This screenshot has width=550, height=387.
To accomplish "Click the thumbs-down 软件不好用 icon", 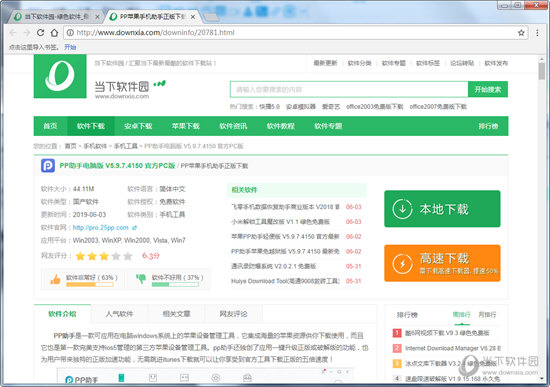I will tap(141, 279).
